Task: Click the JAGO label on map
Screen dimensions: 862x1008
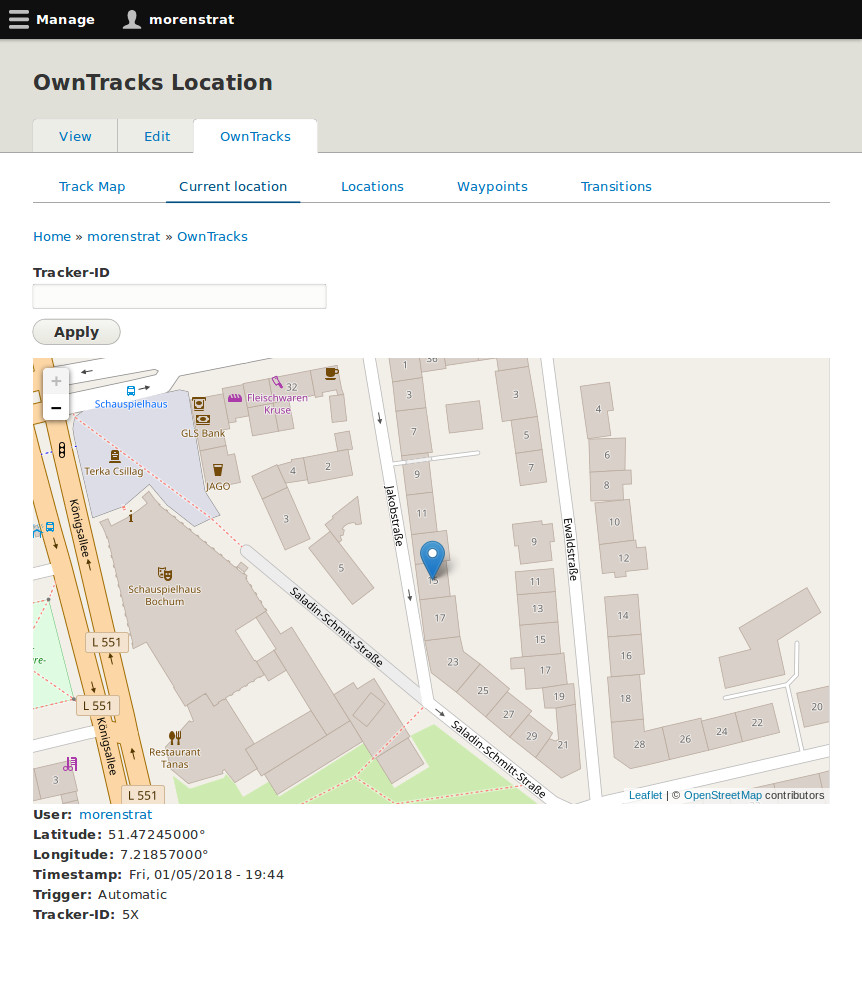Action: point(218,486)
